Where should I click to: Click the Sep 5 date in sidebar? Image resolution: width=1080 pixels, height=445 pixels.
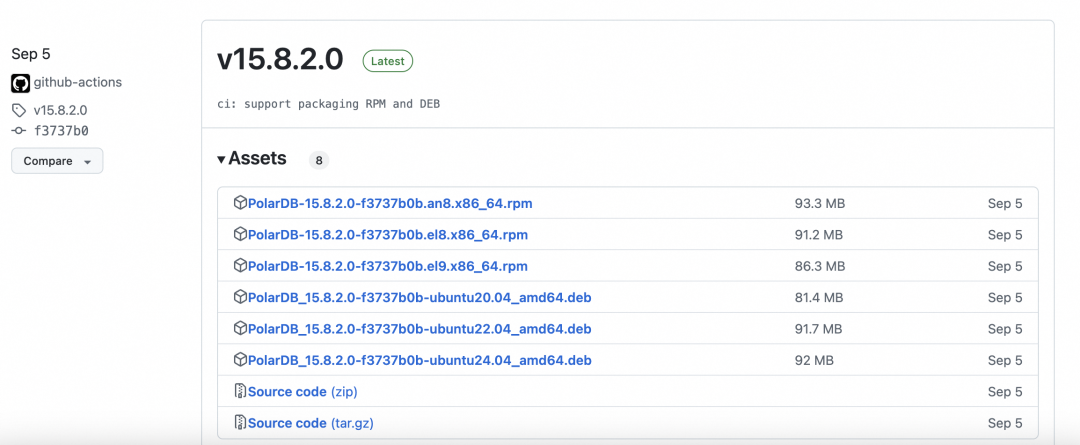[x=31, y=54]
